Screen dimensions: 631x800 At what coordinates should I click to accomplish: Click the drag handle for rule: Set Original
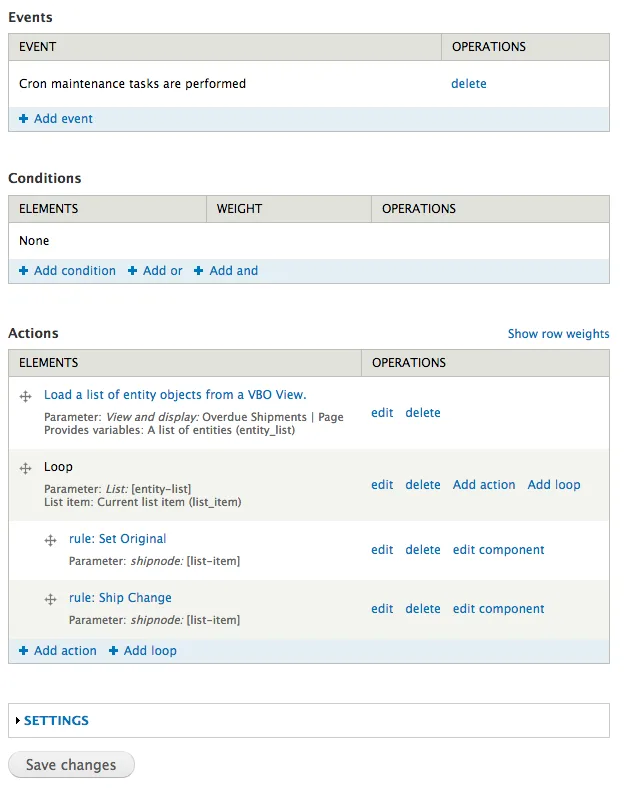coord(51,540)
